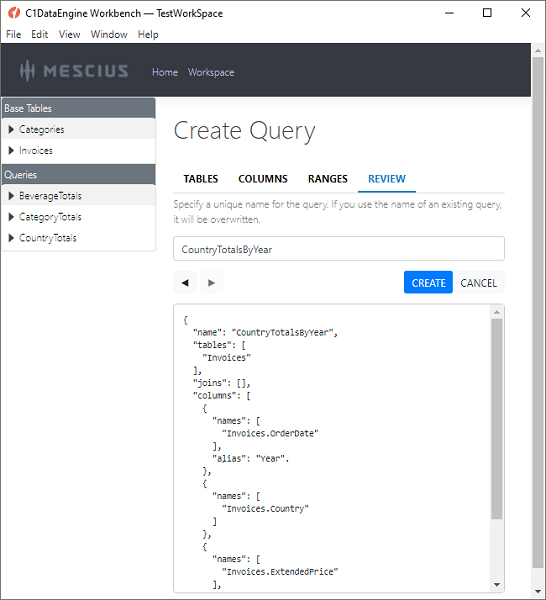Select the CategoryTotals query label
Screen dimensions: 546x600
pyautogui.click(x=50, y=217)
